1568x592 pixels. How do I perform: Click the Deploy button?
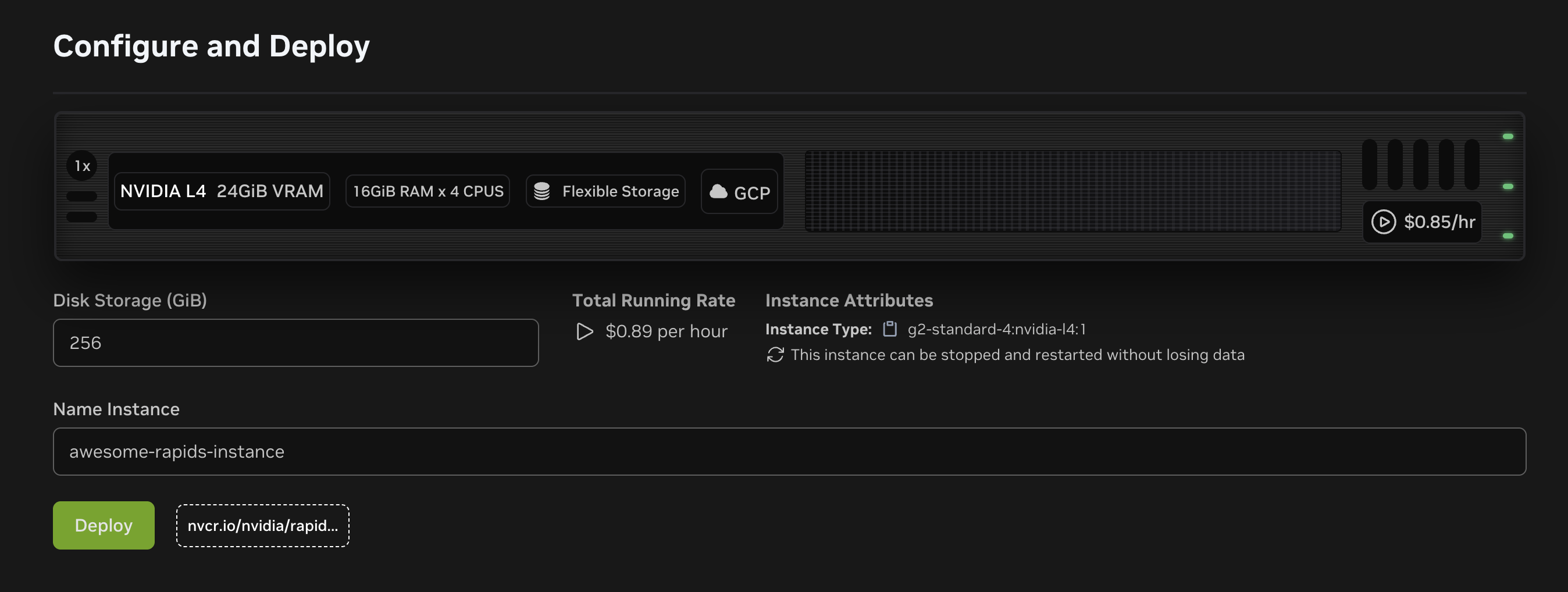104,525
